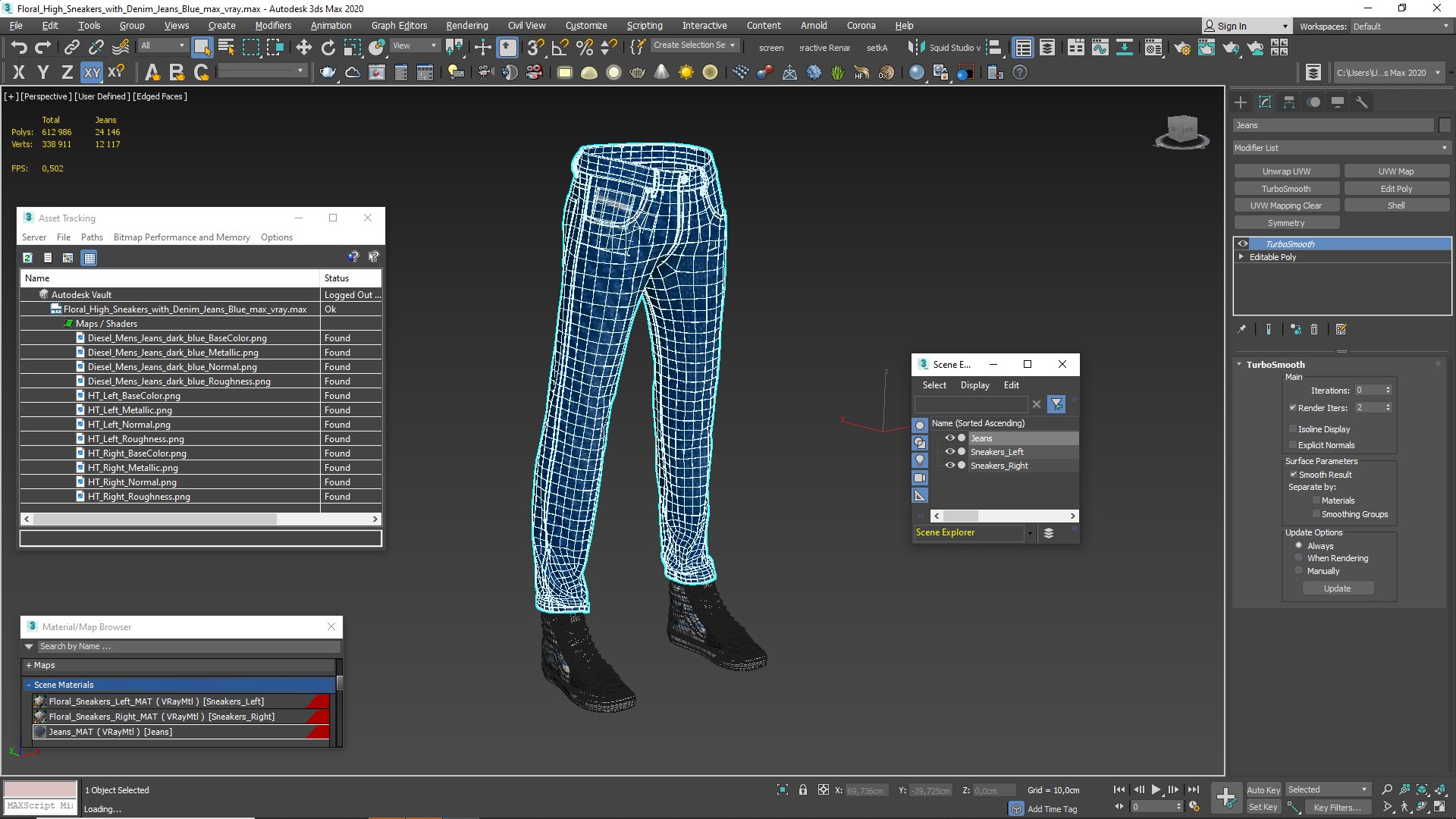Toggle Smooth Result checkbox

[1294, 475]
